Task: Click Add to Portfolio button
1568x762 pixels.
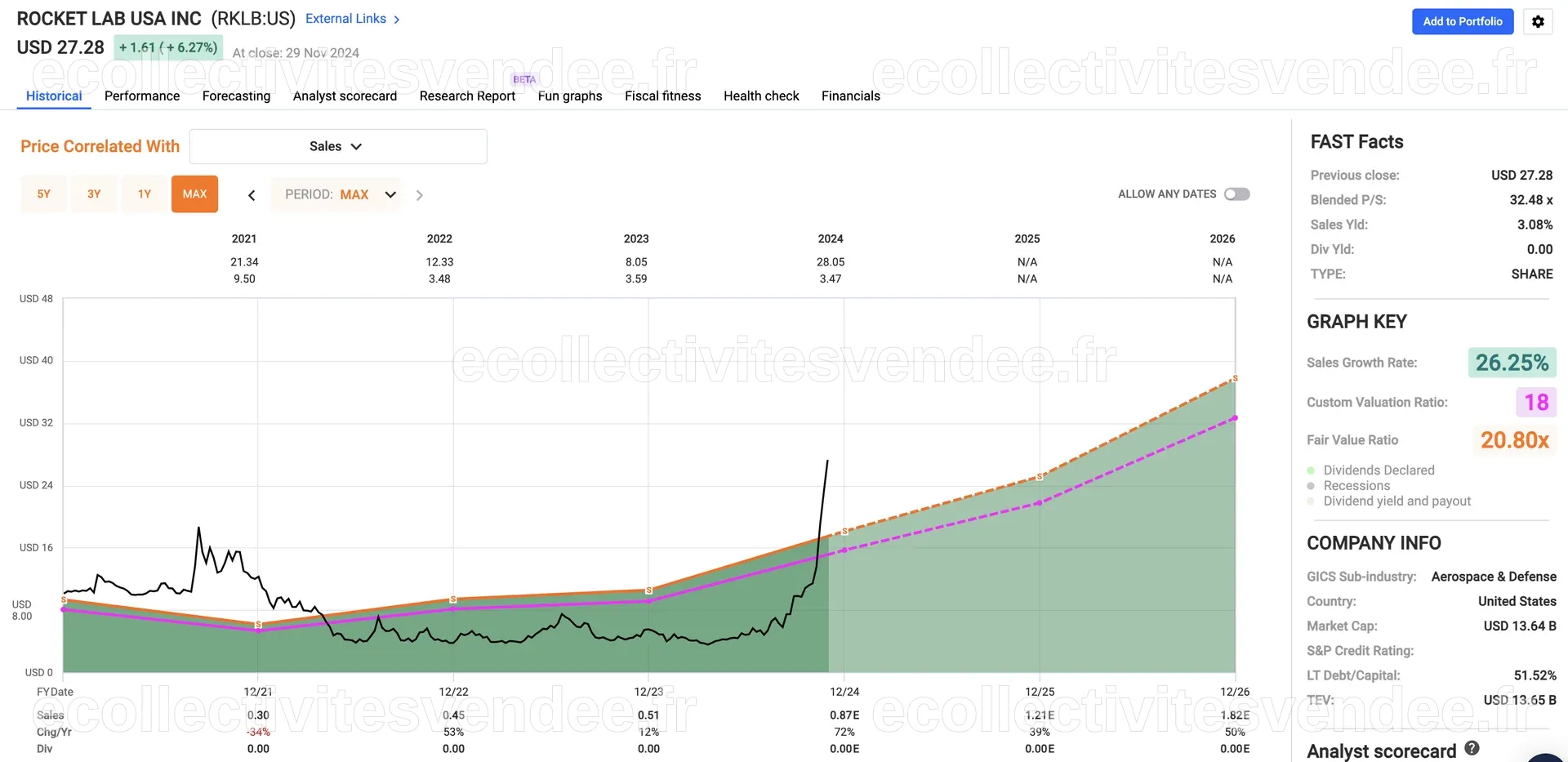Action: (1463, 21)
